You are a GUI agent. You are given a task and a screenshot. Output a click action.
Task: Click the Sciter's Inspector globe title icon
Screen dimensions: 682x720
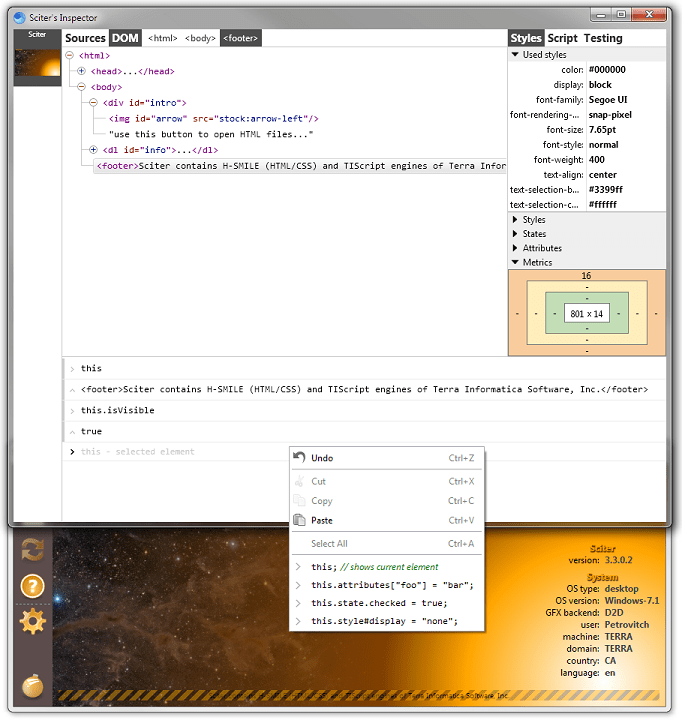pos(20,17)
